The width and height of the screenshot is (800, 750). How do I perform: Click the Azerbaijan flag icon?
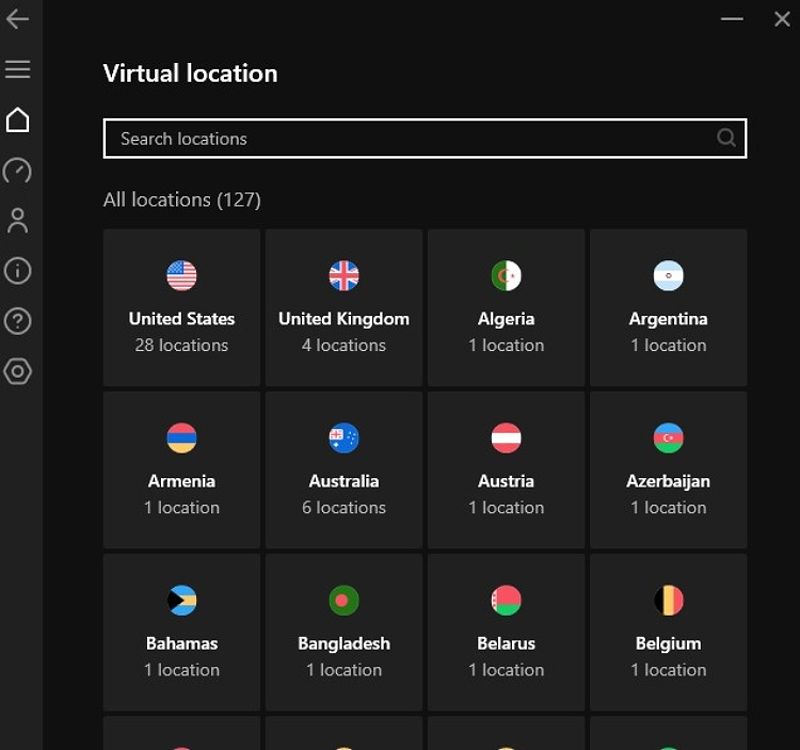[668, 438]
